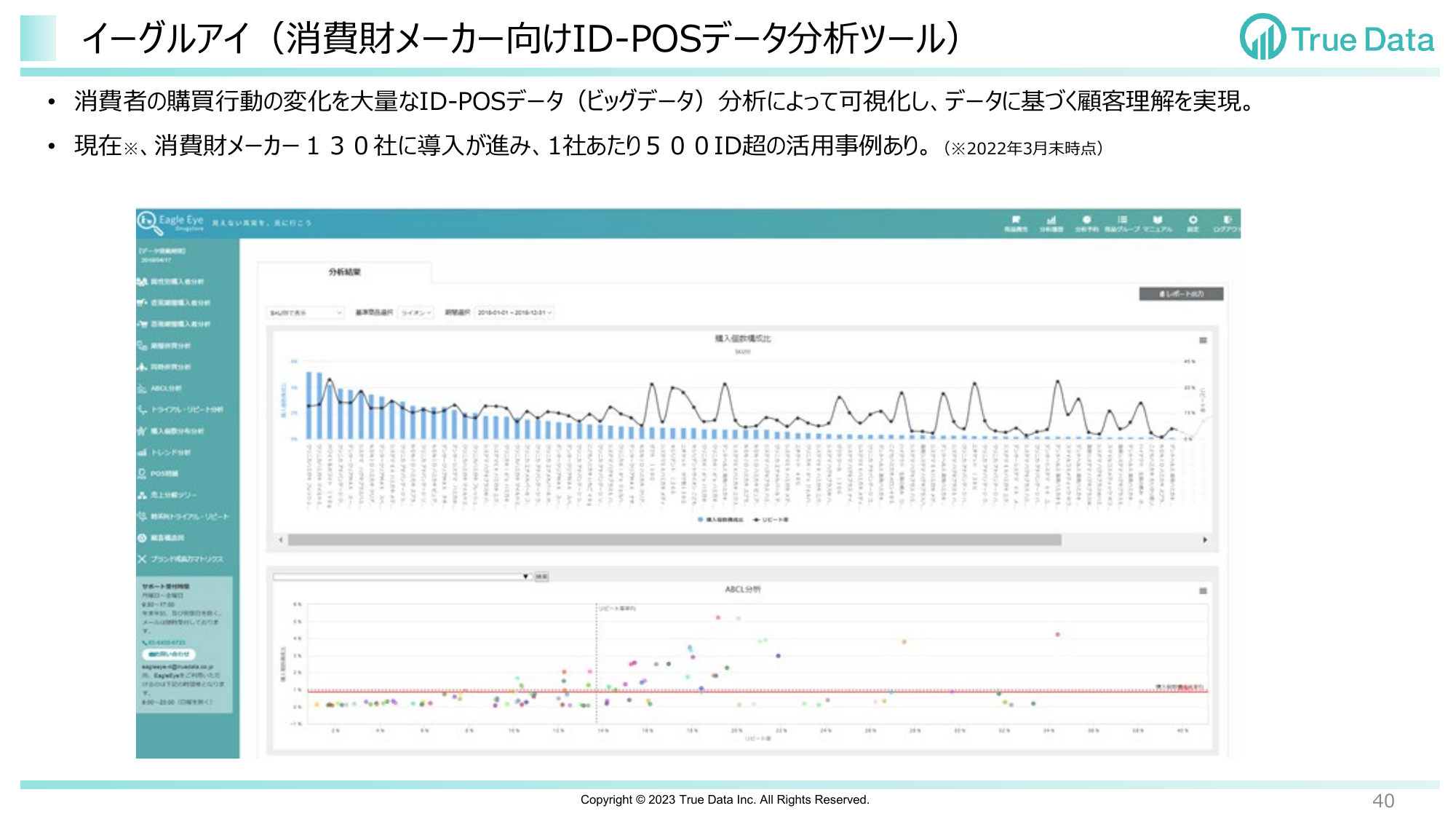Open トレンド分析 sidebar icon

point(142,453)
